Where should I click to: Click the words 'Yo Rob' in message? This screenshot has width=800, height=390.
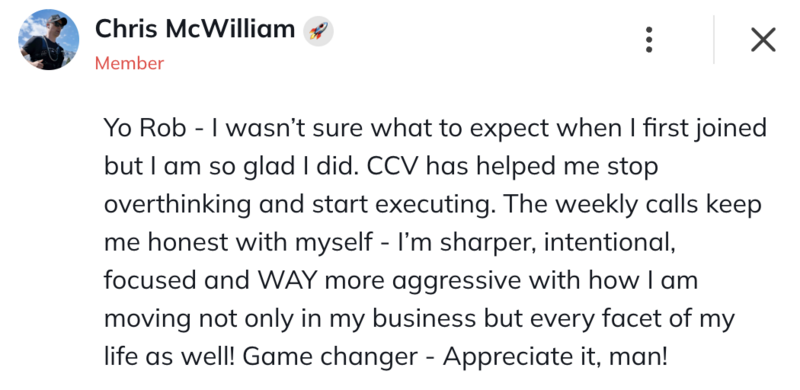[x=145, y=128]
